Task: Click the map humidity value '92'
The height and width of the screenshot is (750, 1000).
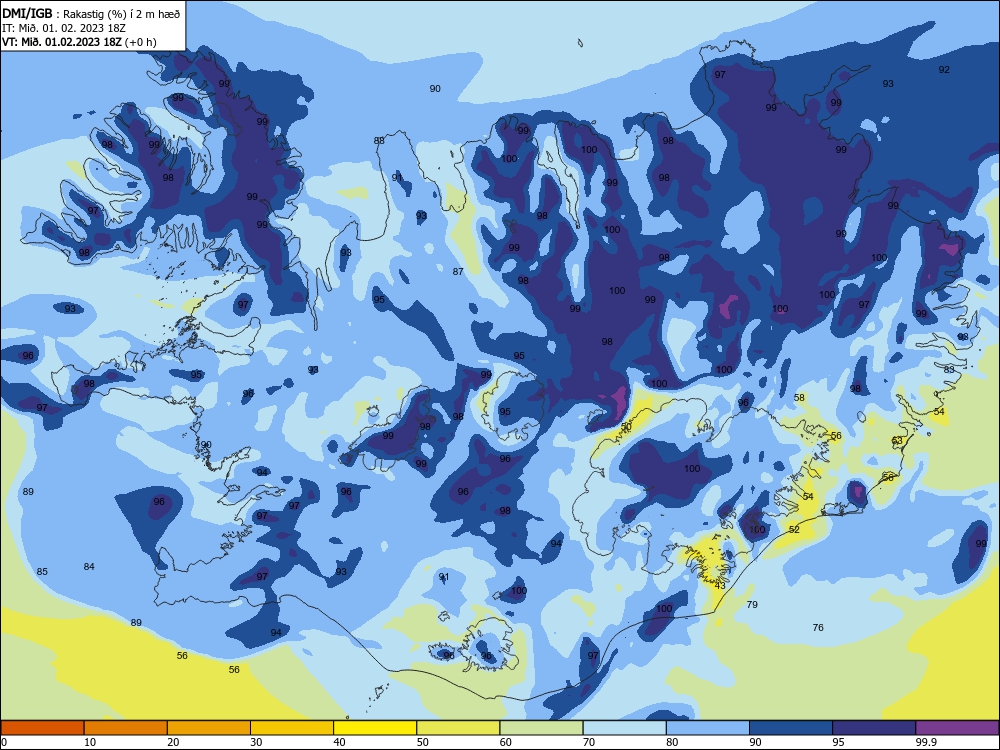Action: point(944,70)
